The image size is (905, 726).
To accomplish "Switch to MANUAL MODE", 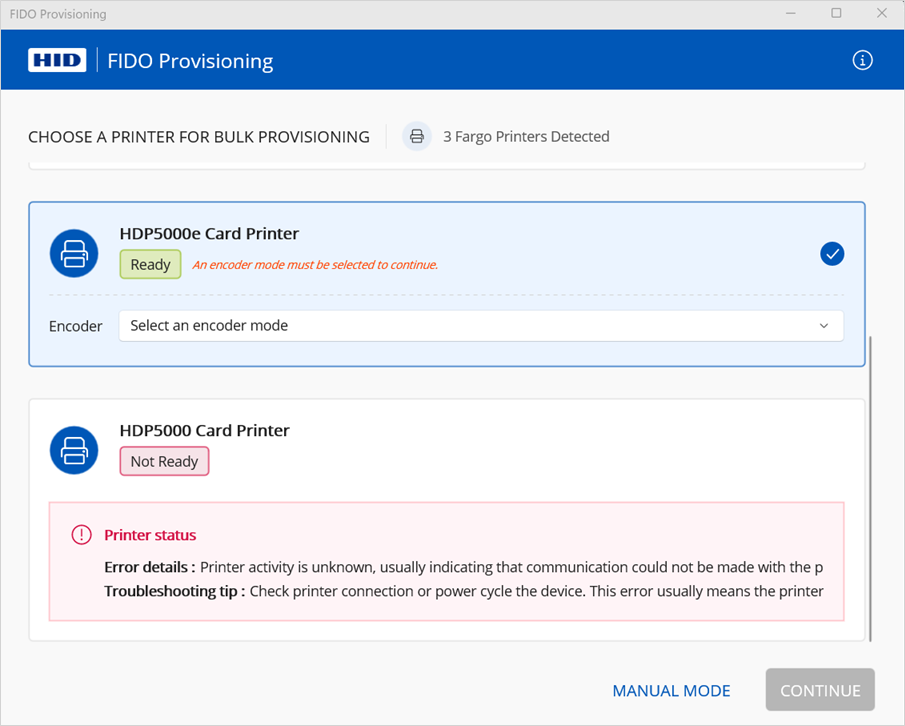I will [x=671, y=691].
